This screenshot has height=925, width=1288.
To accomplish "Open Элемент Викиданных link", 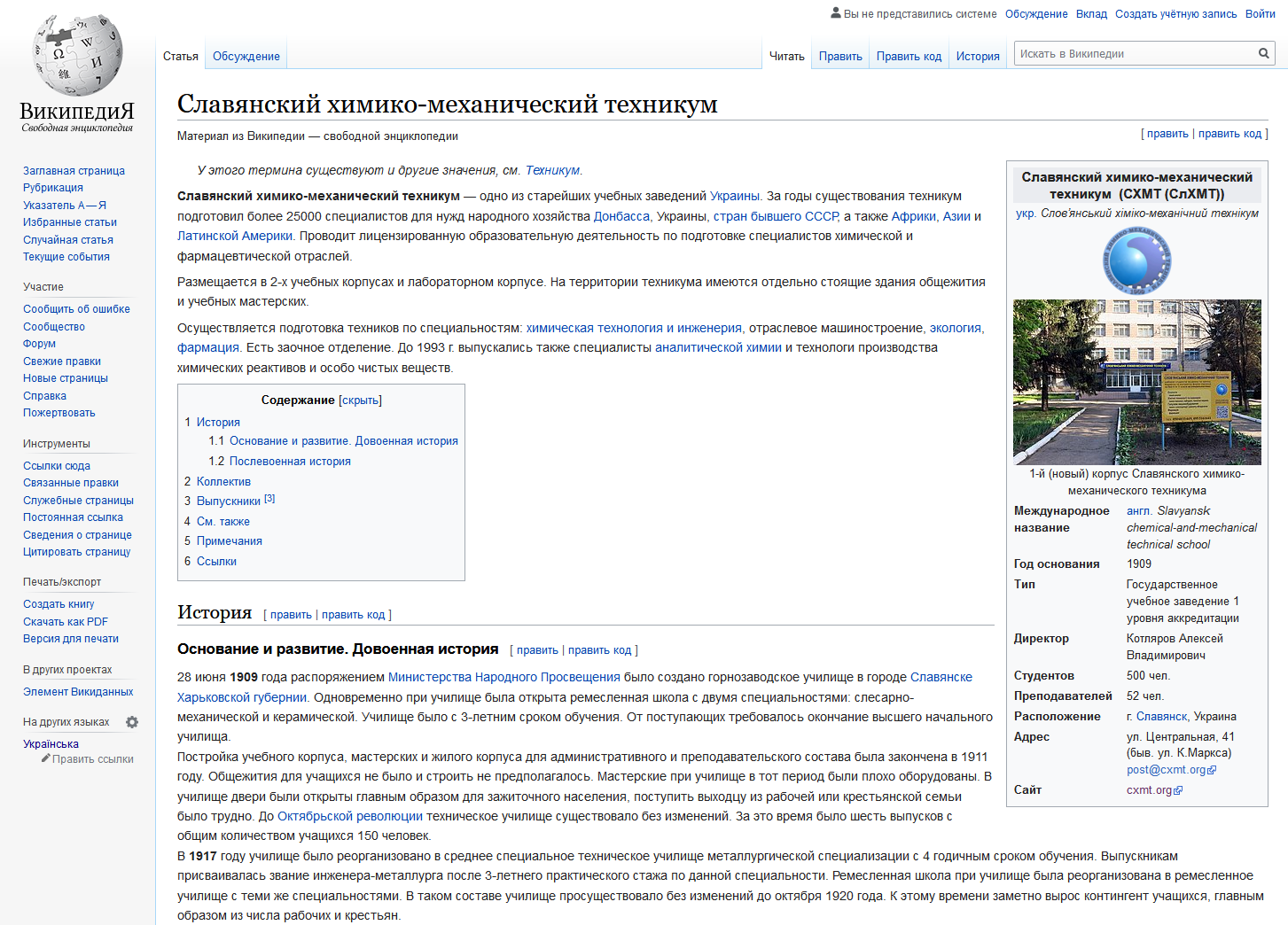I will pos(78,692).
